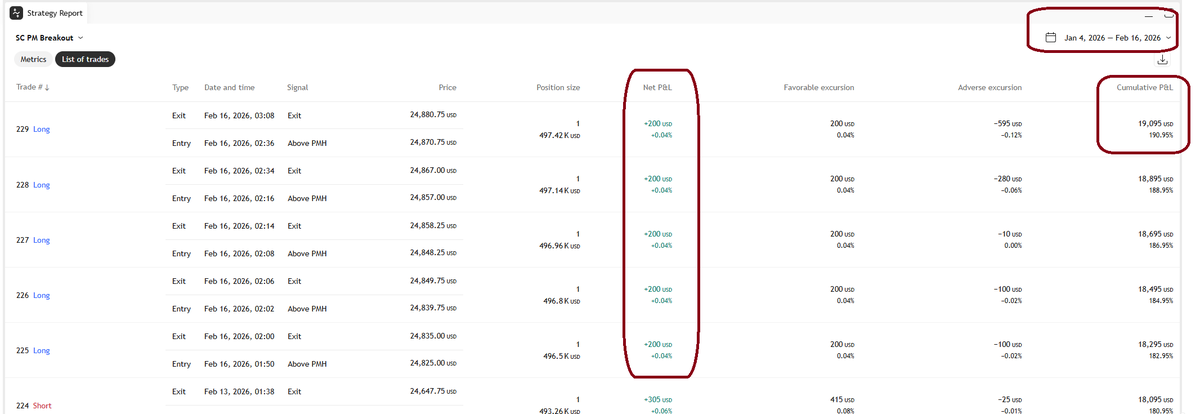Open the Jan 4 – Feb 16 date range picker

tap(1108, 38)
